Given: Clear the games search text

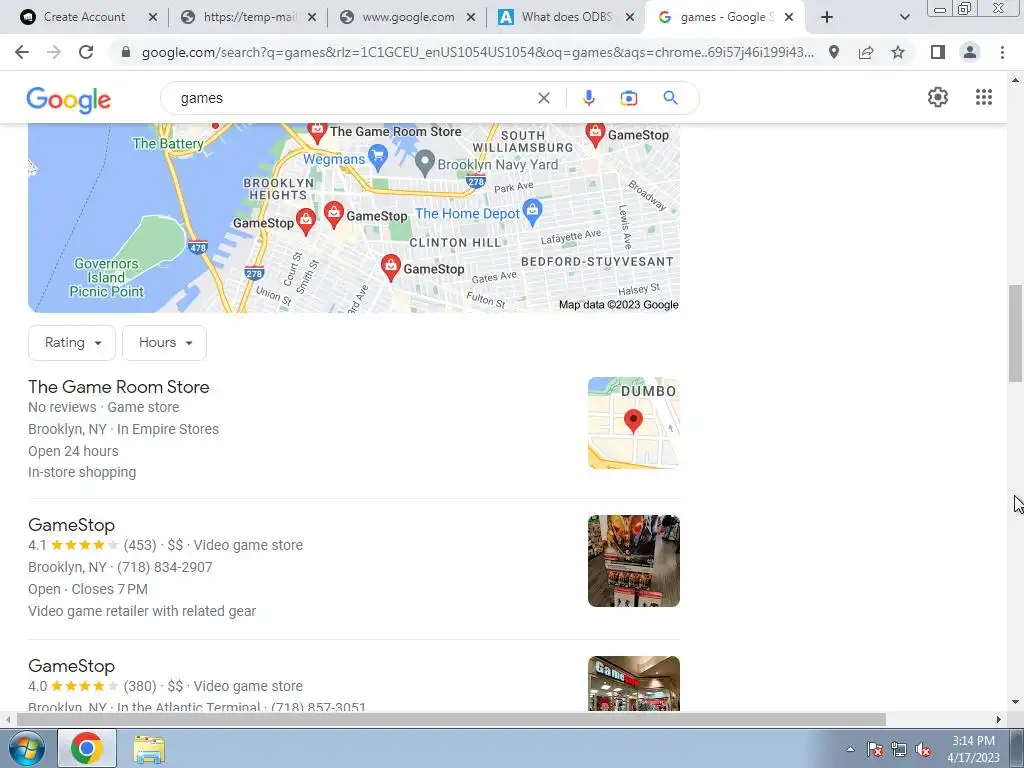Looking at the screenshot, I should point(543,98).
